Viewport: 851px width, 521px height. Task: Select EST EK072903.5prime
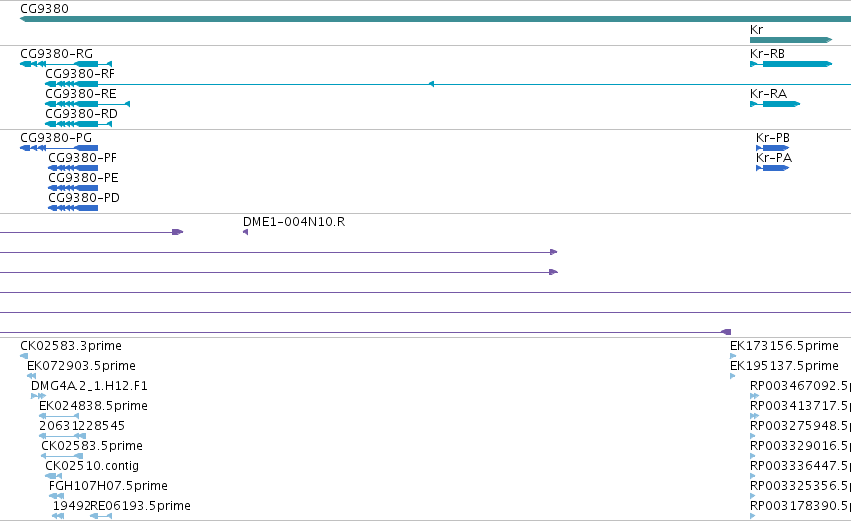pos(81,366)
